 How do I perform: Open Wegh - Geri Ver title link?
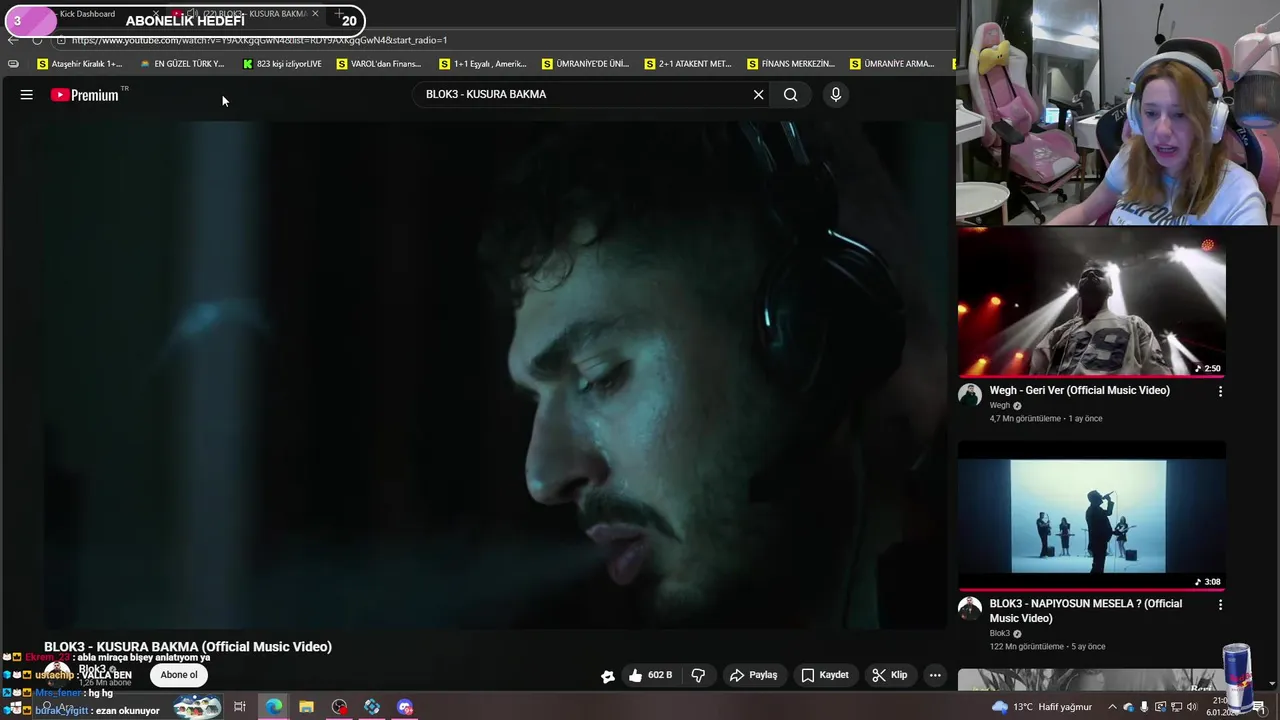pos(1079,391)
